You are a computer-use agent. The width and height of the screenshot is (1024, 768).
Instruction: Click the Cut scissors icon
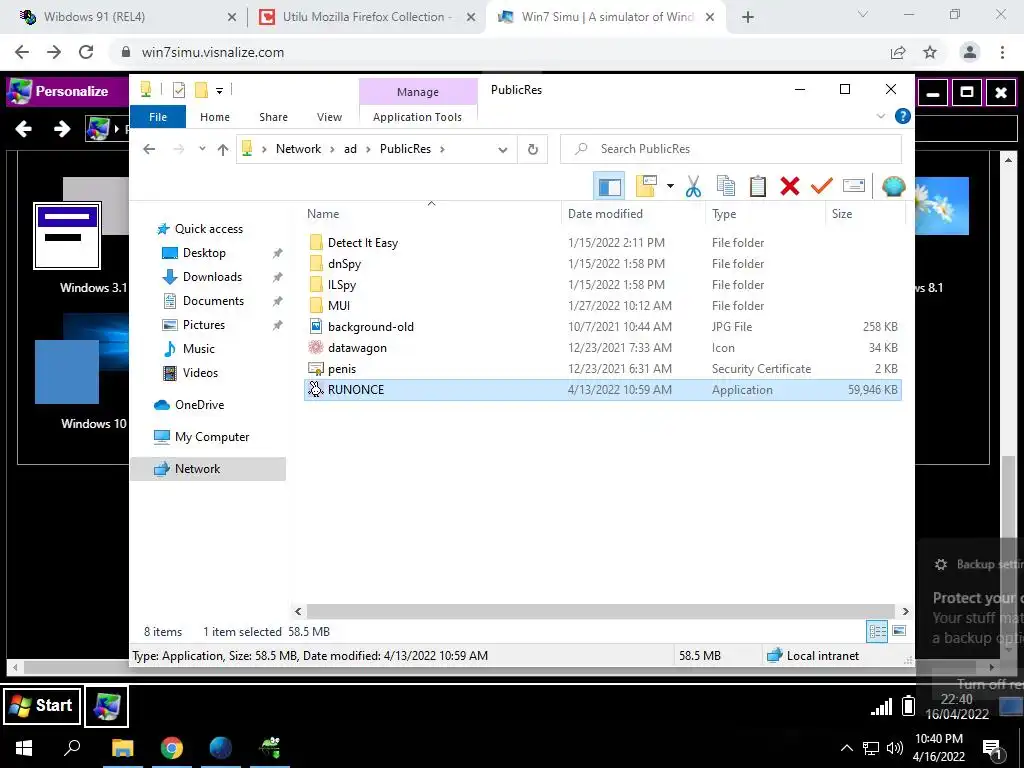[693, 186]
